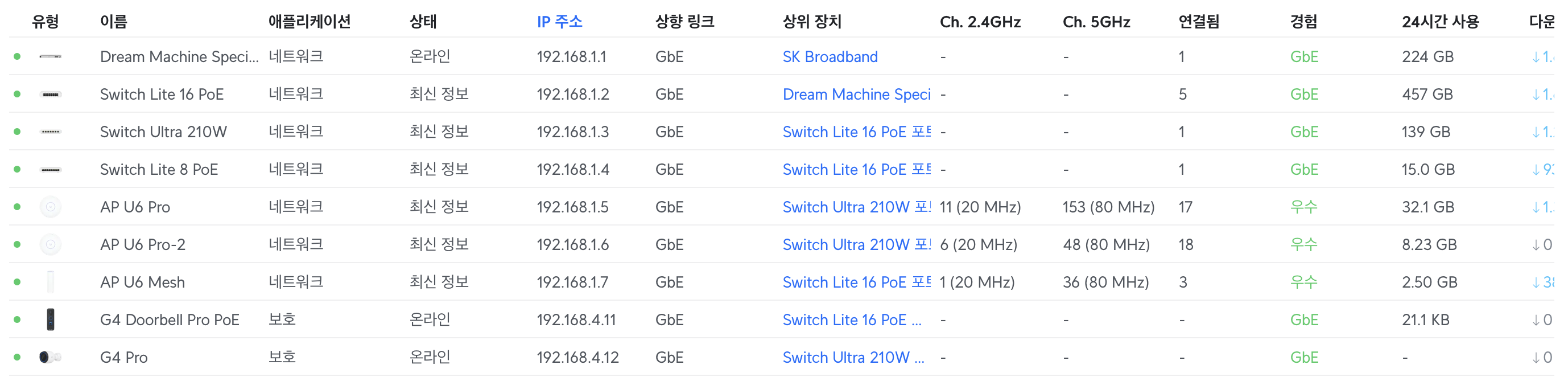Click IP address 192.168.4.11
This screenshot has width=1568, height=385.
pos(576,320)
